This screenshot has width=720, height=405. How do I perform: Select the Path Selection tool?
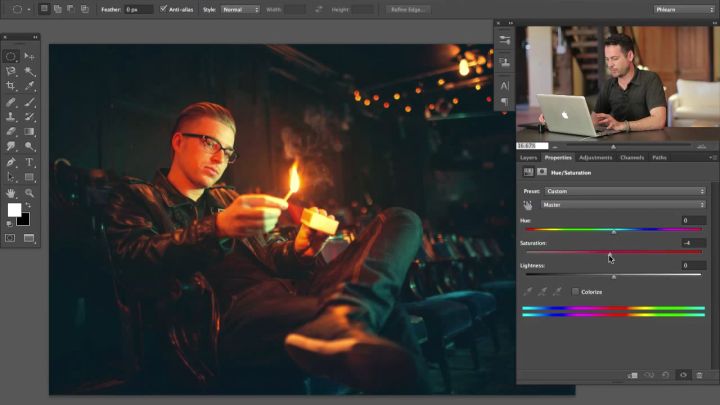tap(11, 177)
